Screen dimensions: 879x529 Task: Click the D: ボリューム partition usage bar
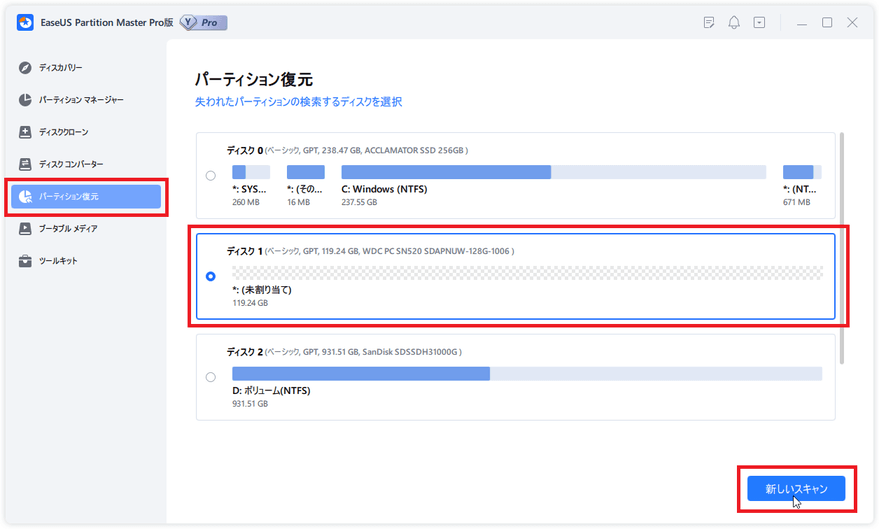coord(526,373)
